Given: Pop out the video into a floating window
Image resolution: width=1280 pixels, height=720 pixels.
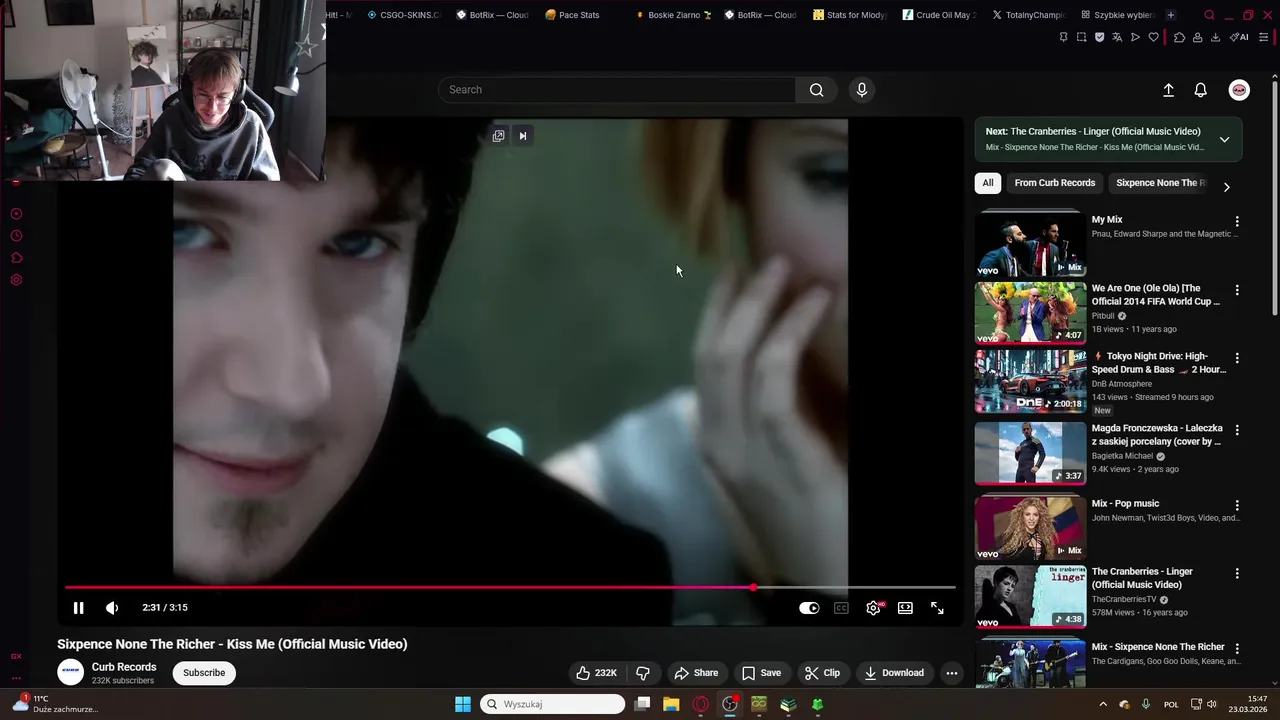Looking at the screenshot, I should tap(498, 136).
